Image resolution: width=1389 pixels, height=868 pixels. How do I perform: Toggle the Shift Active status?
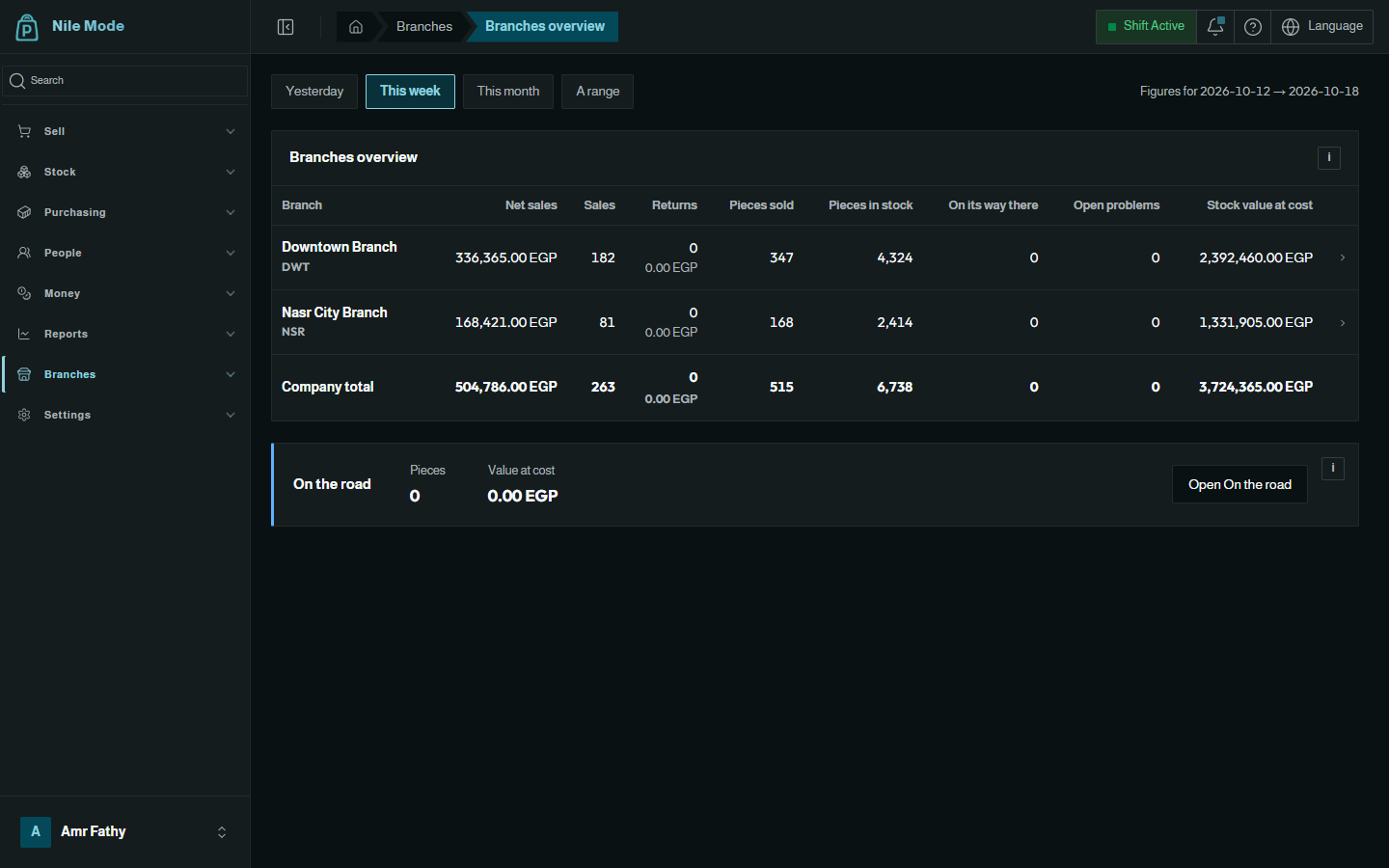[1146, 27]
